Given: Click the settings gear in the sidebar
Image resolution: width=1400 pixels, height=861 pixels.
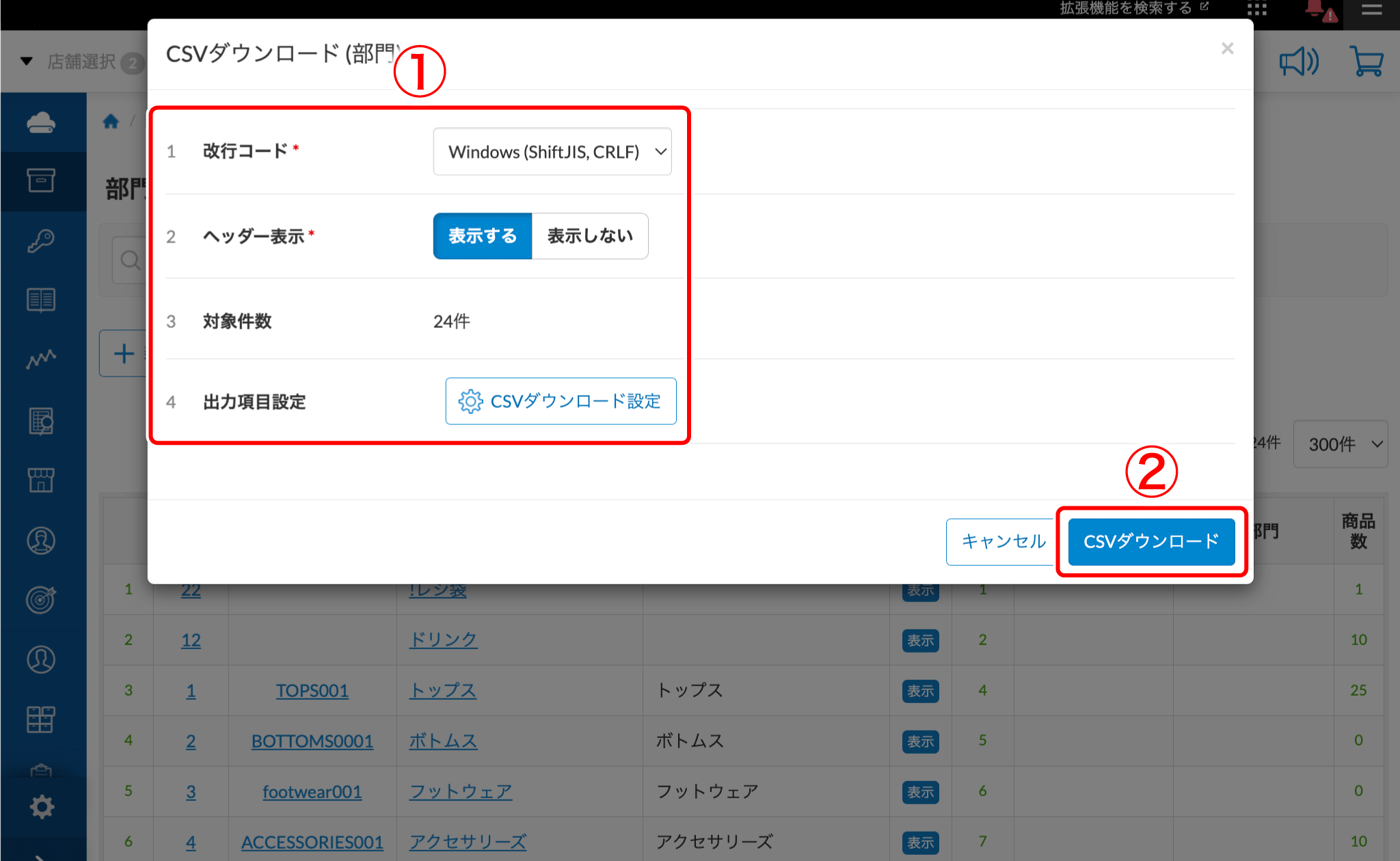Looking at the screenshot, I should (42, 807).
